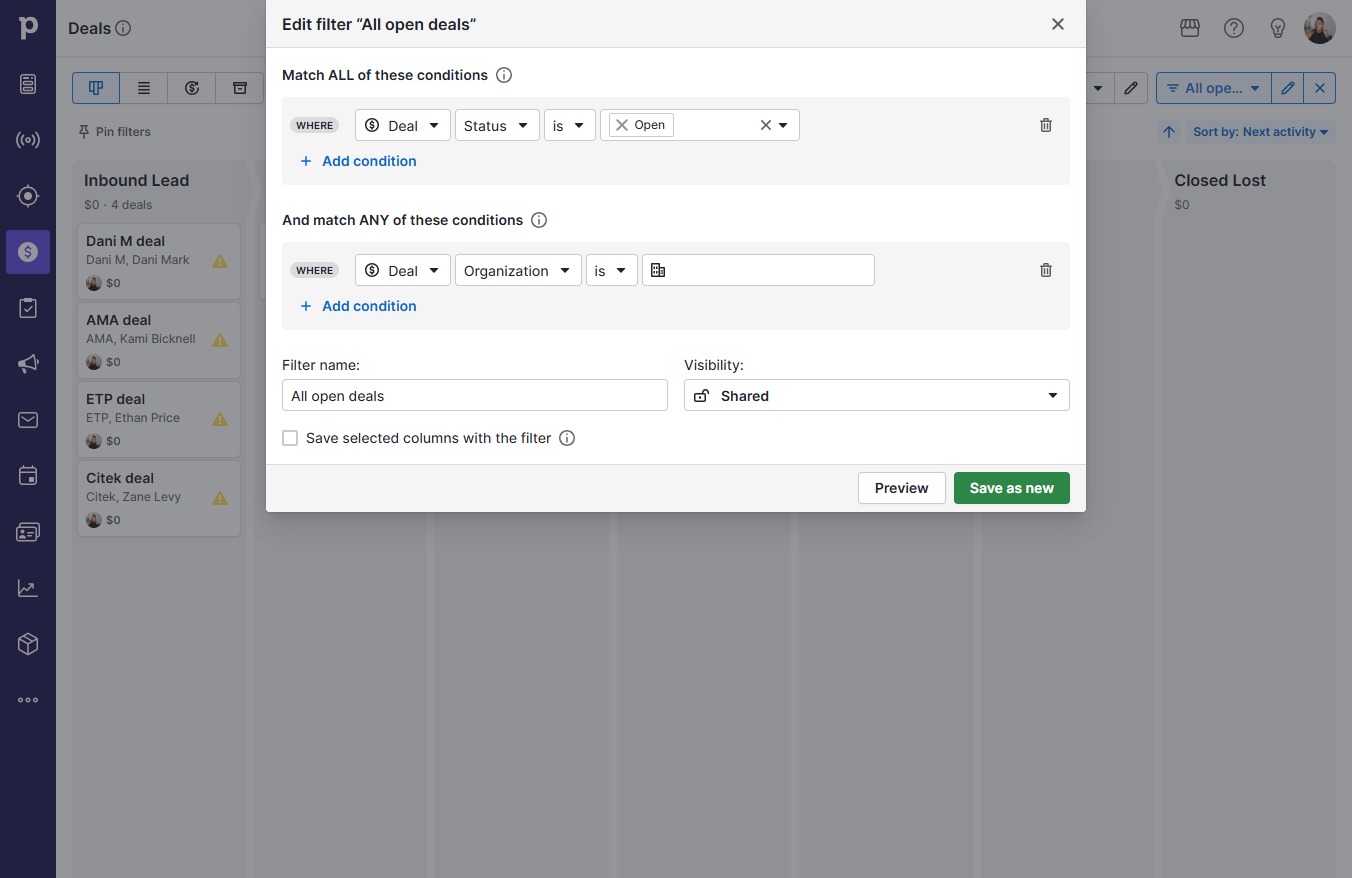
Task: Click info icon beside Save selected columns
Action: pyautogui.click(x=567, y=438)
